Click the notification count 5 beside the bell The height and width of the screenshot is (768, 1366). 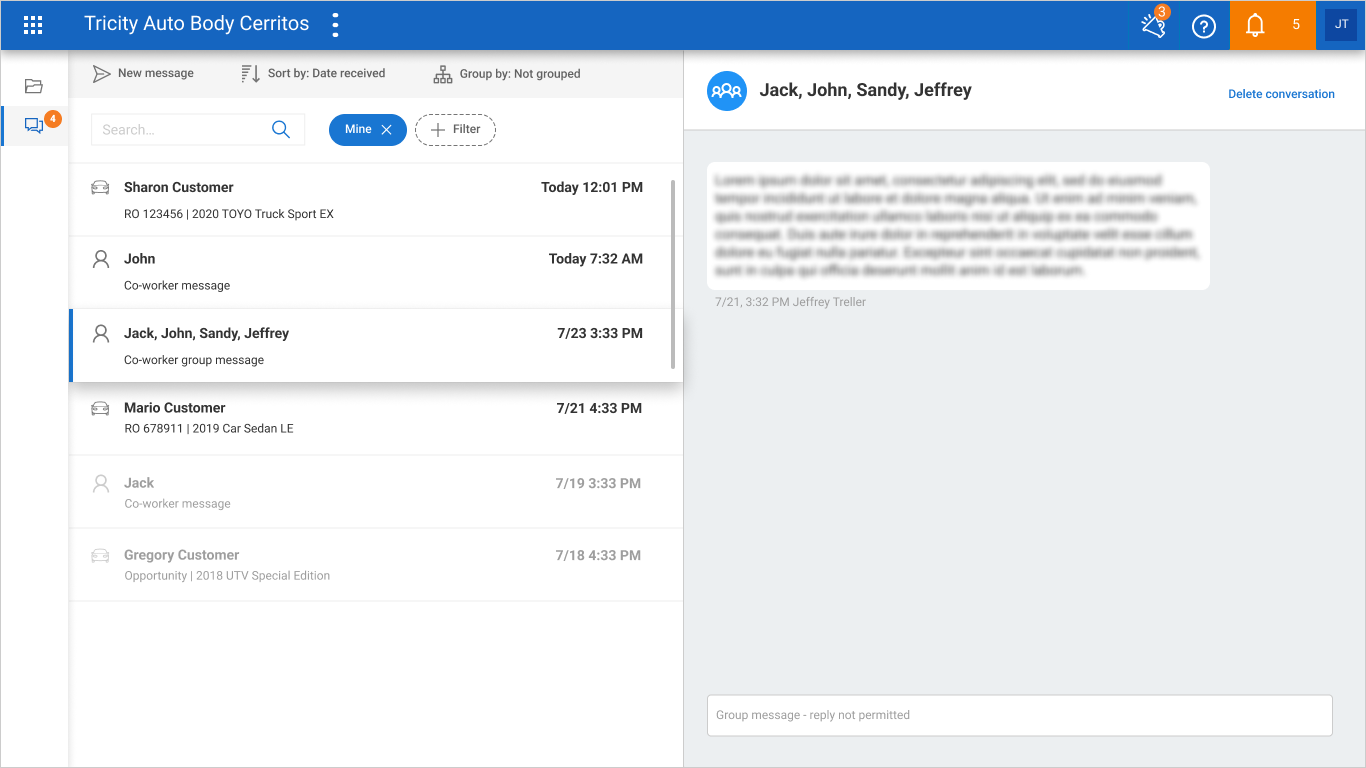click(x=1296, y=25)
